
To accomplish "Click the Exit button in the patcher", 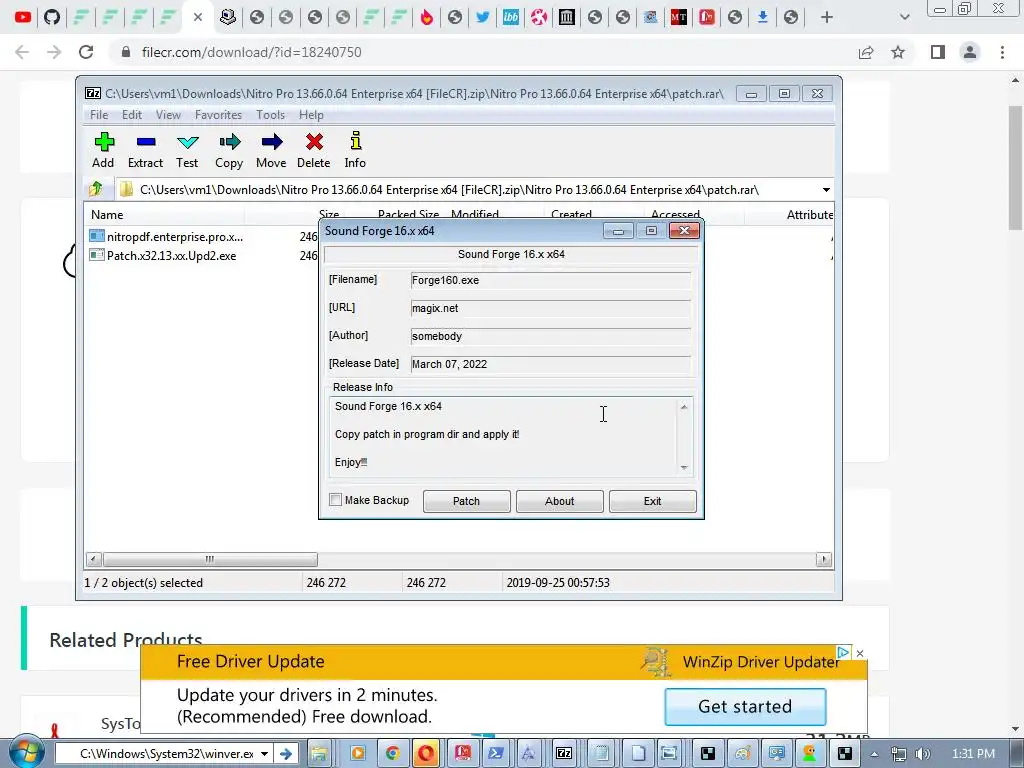I will tap(652, 501).
